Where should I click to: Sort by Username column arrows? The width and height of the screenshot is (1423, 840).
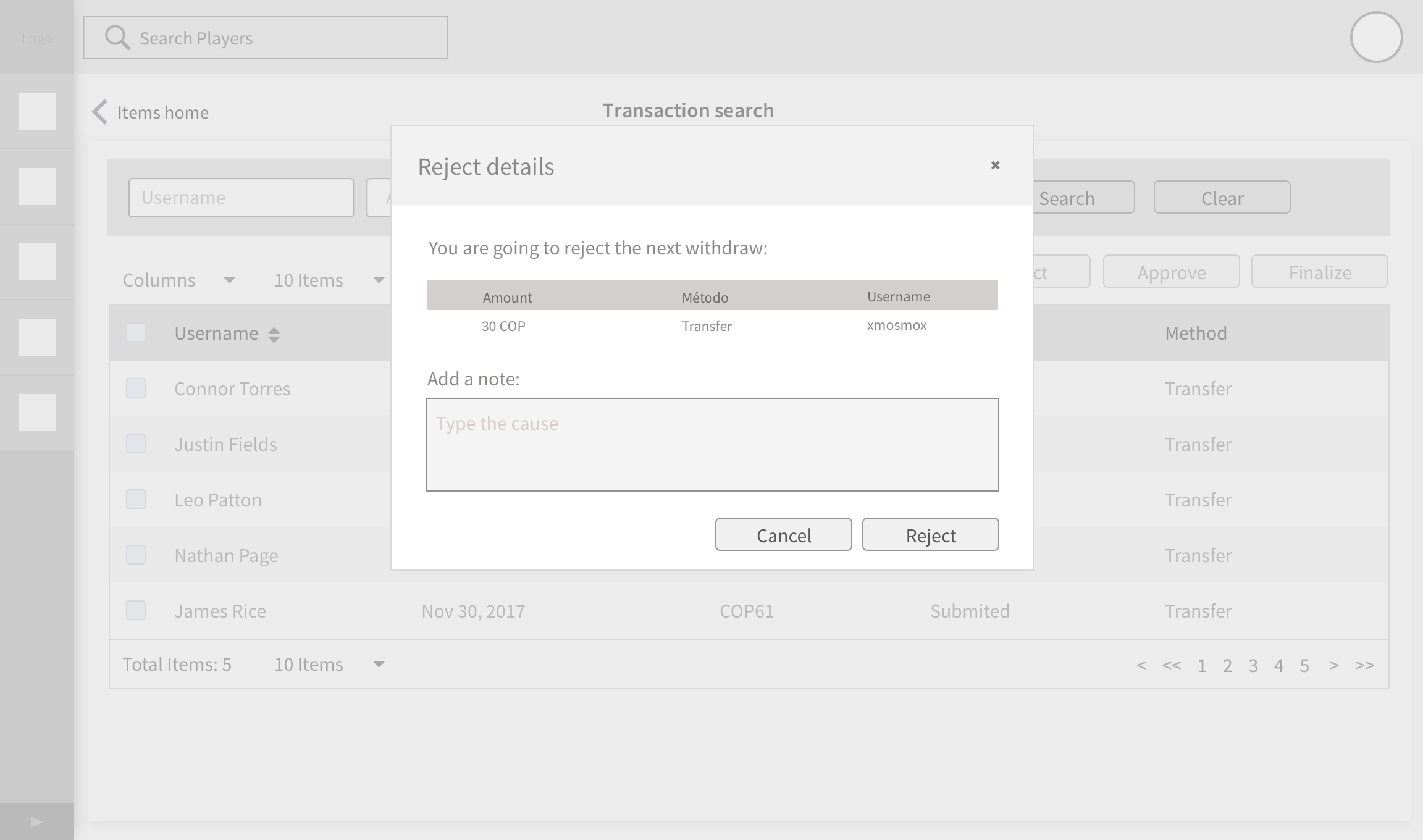274,334
